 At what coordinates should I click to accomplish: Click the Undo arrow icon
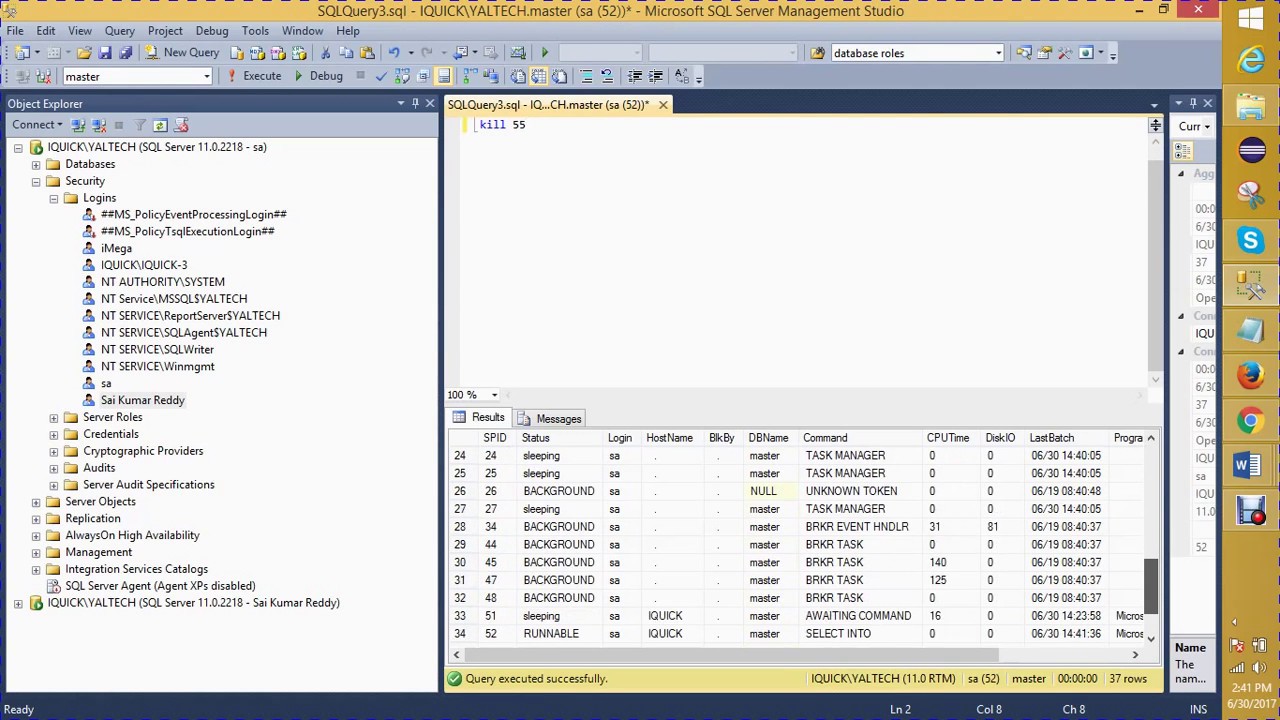(x=393, y=53)
